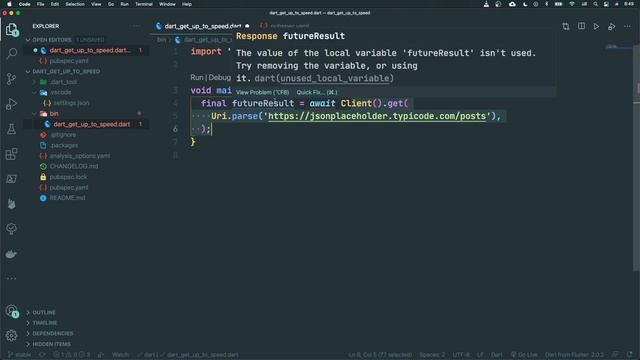Split the editor right
The height and width of the screenshot is (360, 640).
[581, 27]
